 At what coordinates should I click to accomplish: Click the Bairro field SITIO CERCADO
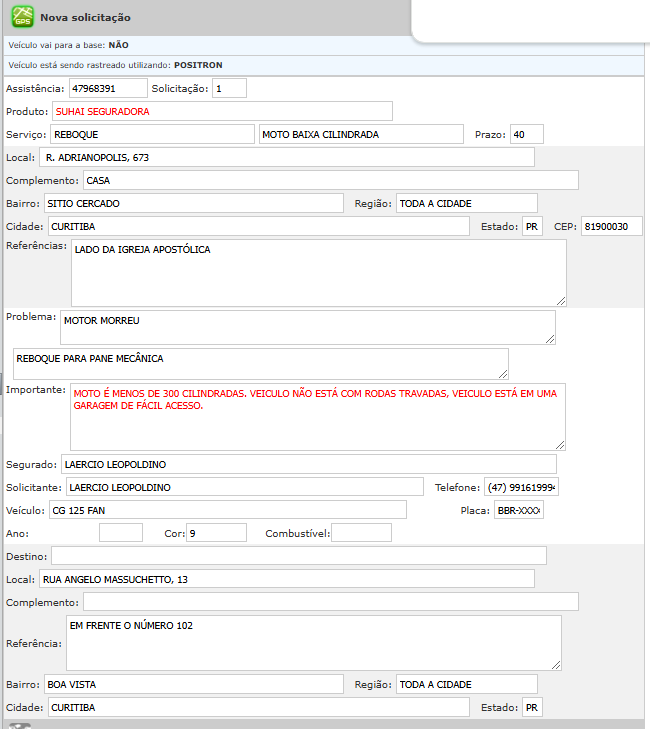193,203
